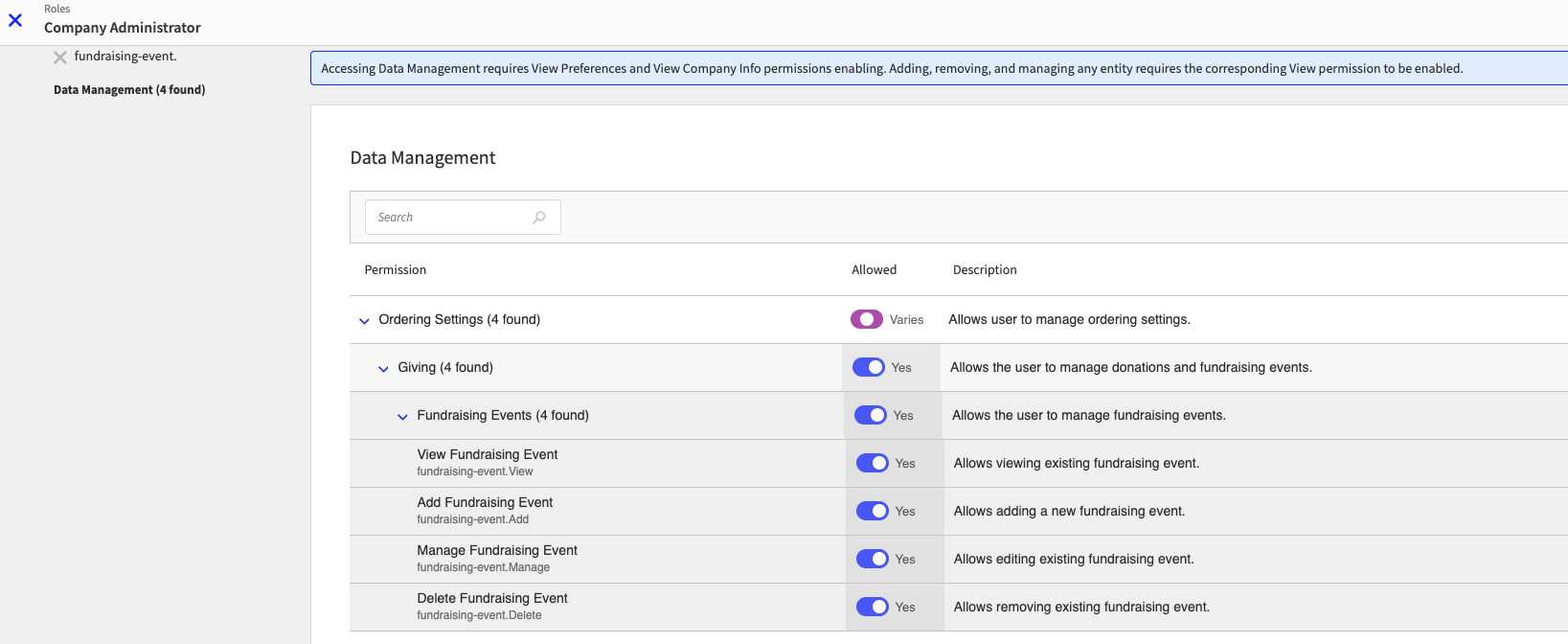The width and height of the screenshot is (1568, 644).
Task: Select the View Fundraising Event row label
Action: [x=488, y=454]
